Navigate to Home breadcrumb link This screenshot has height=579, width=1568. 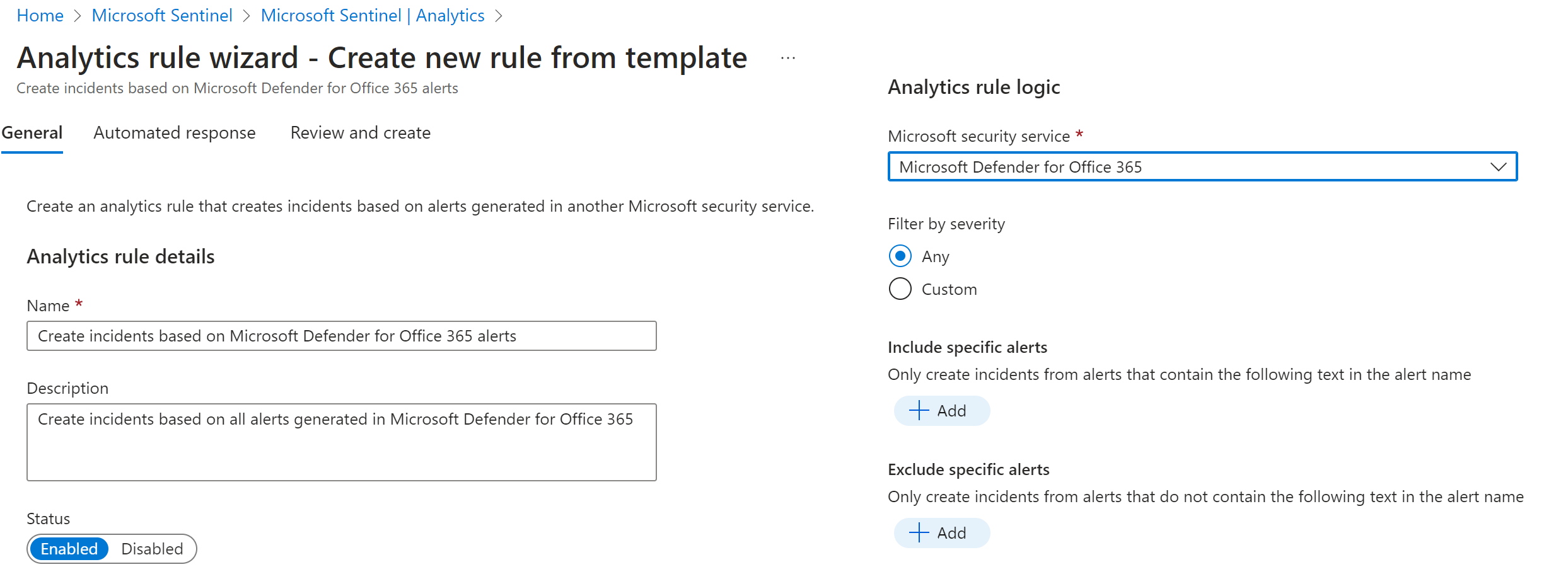[40, 16]
